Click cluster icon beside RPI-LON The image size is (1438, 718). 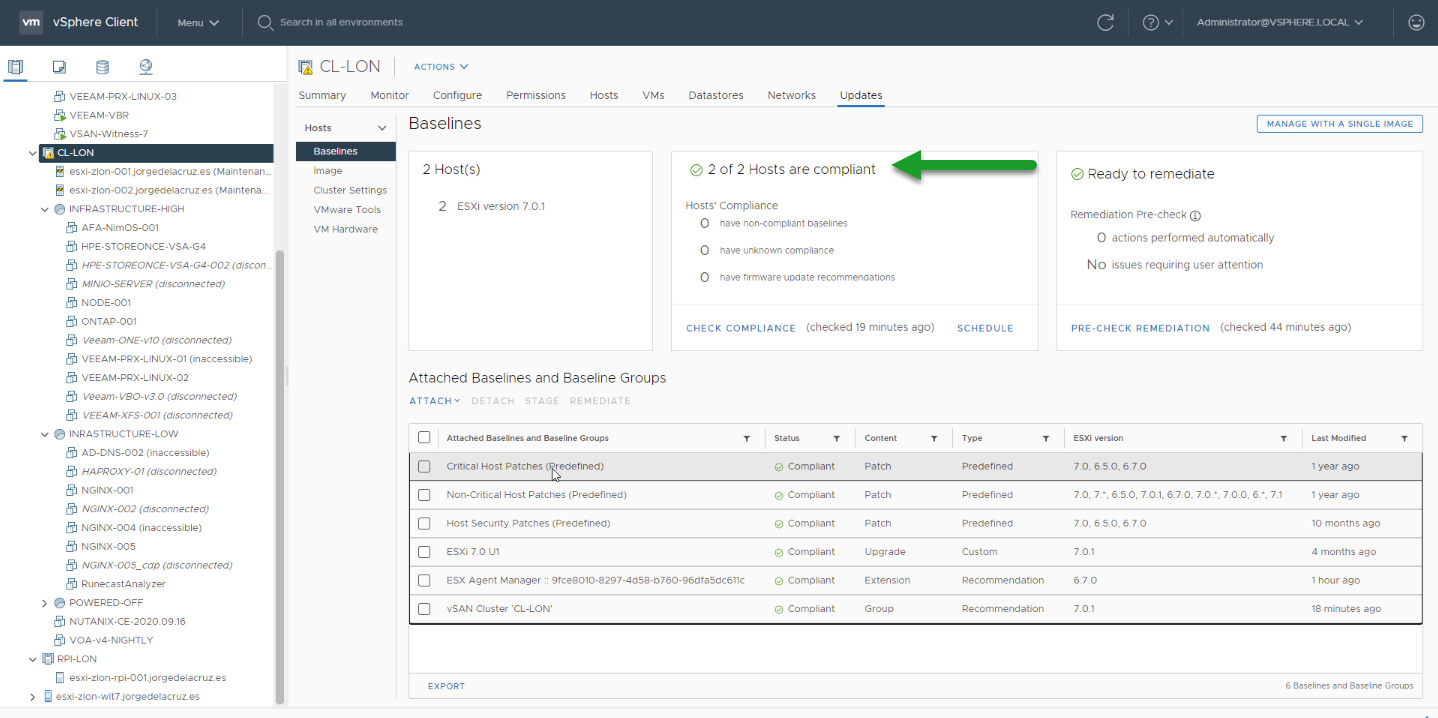pyautogui.click(x=48, y=659)
